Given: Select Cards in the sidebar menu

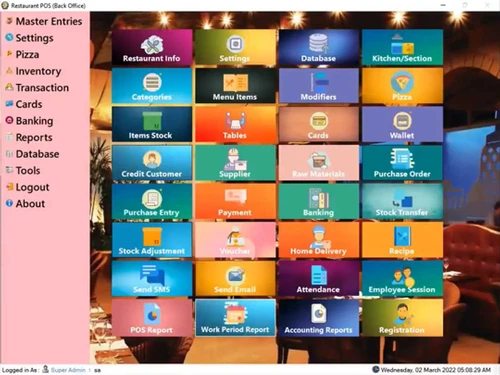Looking at the screenshot, I should [24, 104].
